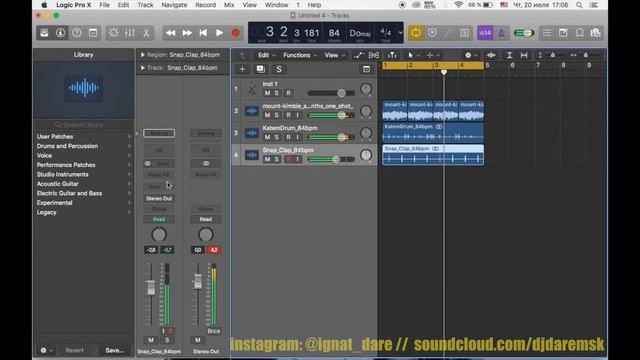Screen dimensions: 640x360
Task: Open the Navigate menu
Action: (x=174, y=5)
